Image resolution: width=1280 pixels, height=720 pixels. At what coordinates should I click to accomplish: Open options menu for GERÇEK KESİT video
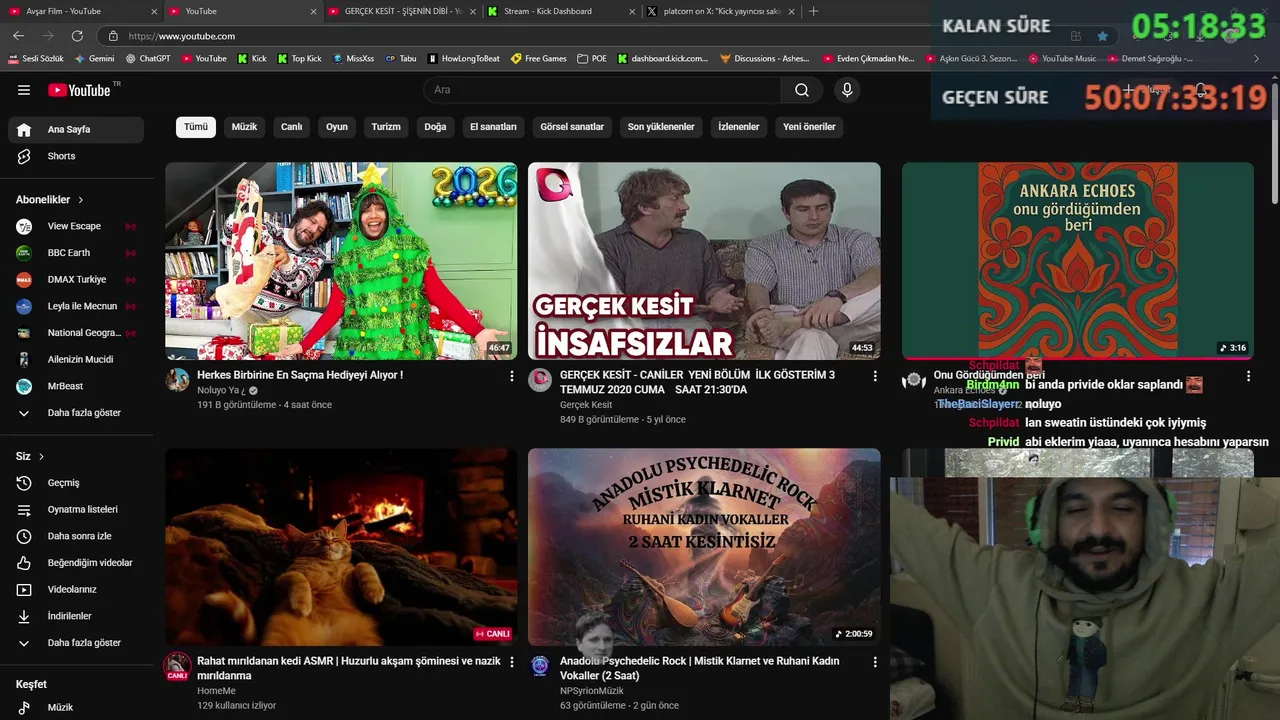(x=875, y=376)
